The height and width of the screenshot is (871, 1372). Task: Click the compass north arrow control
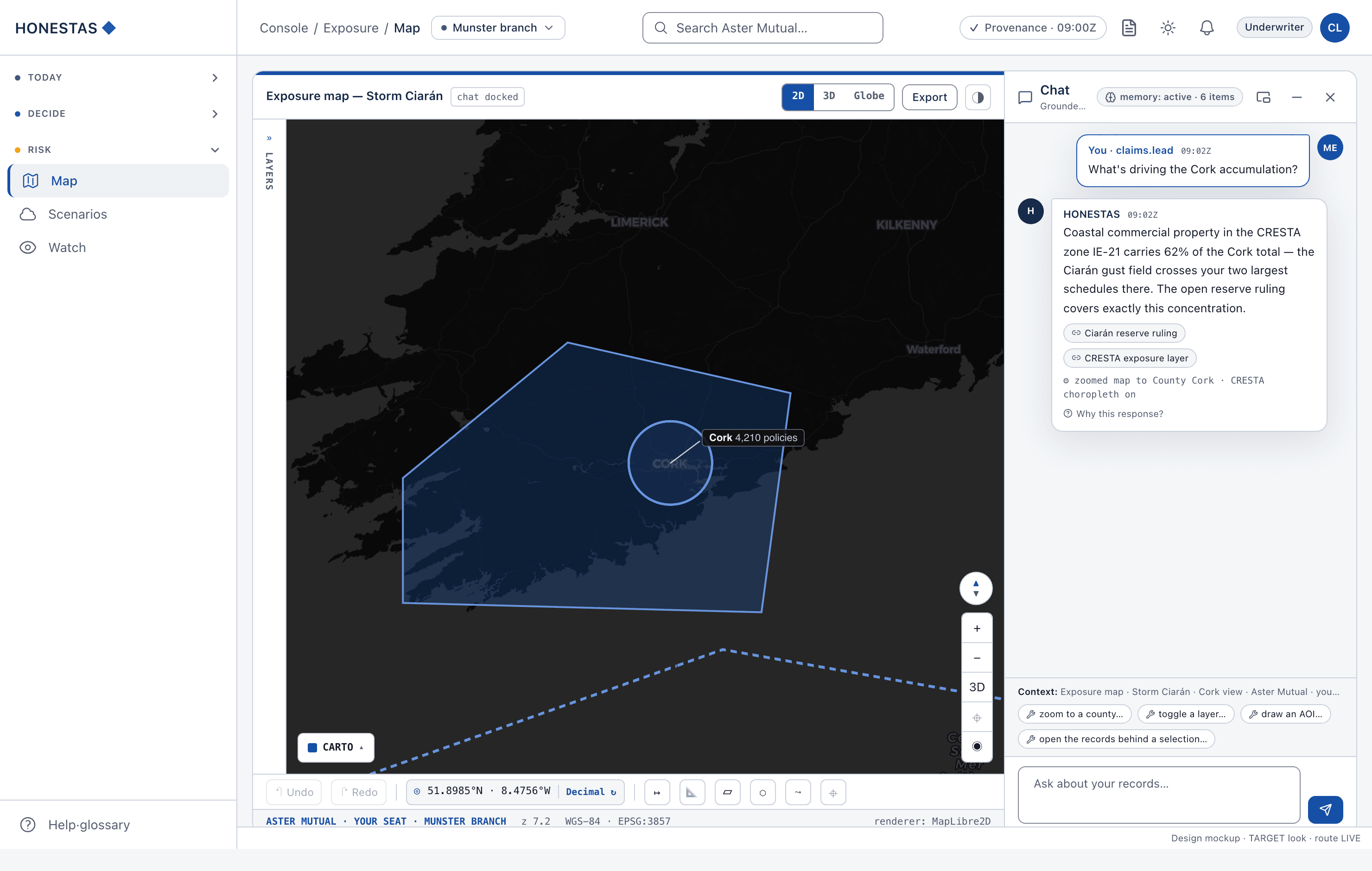pyautogui.click(x=976, y=588)
